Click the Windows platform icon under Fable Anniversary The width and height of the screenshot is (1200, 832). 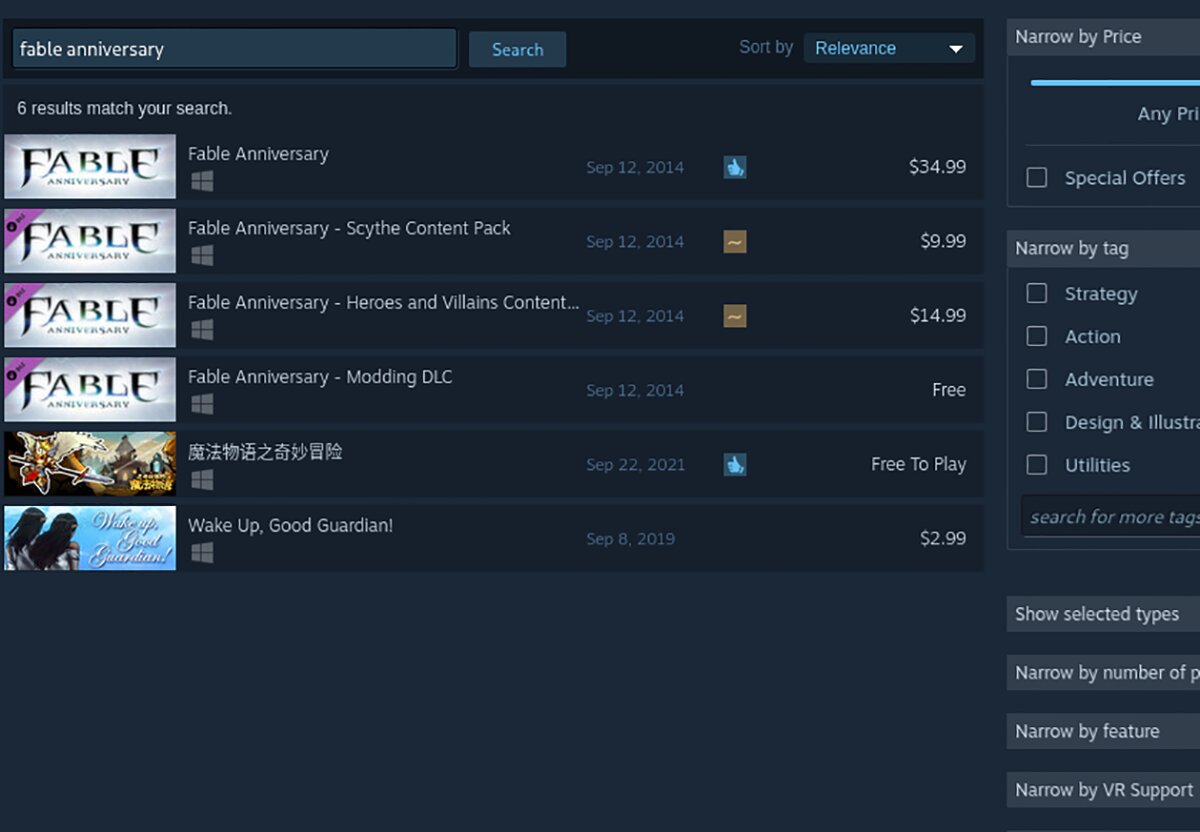(202, 181)
